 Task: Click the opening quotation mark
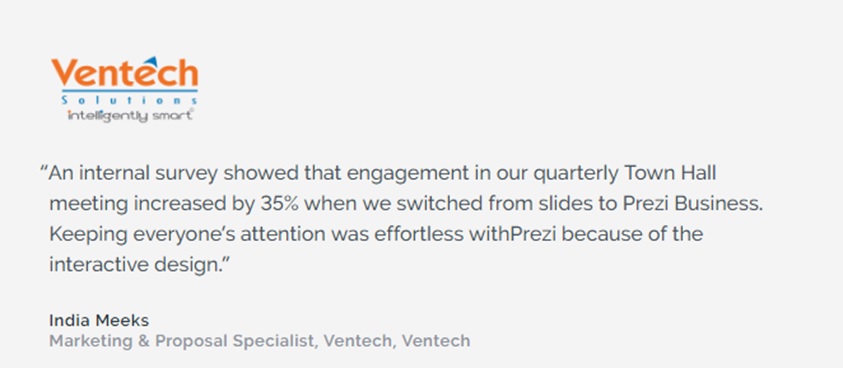coord(44,169)
